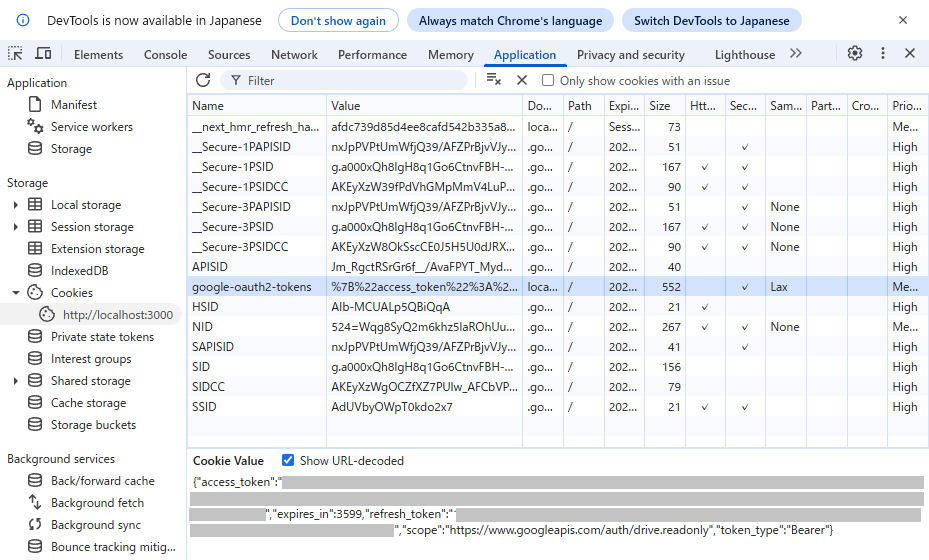The image size is (929, 560).
Task: Select the IndexedDB sidebar item
Action: 79,271
